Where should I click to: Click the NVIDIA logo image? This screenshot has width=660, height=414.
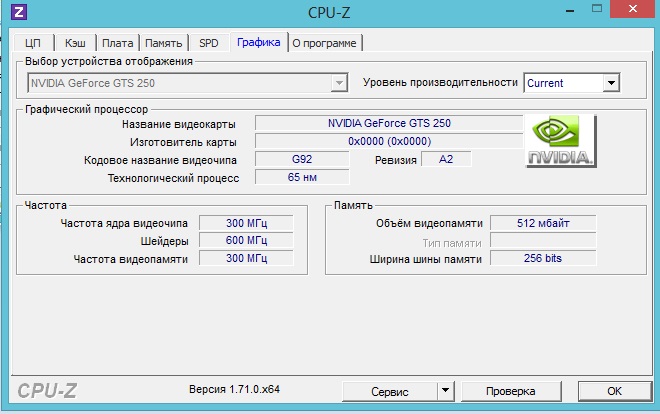[x=561, y=141]
